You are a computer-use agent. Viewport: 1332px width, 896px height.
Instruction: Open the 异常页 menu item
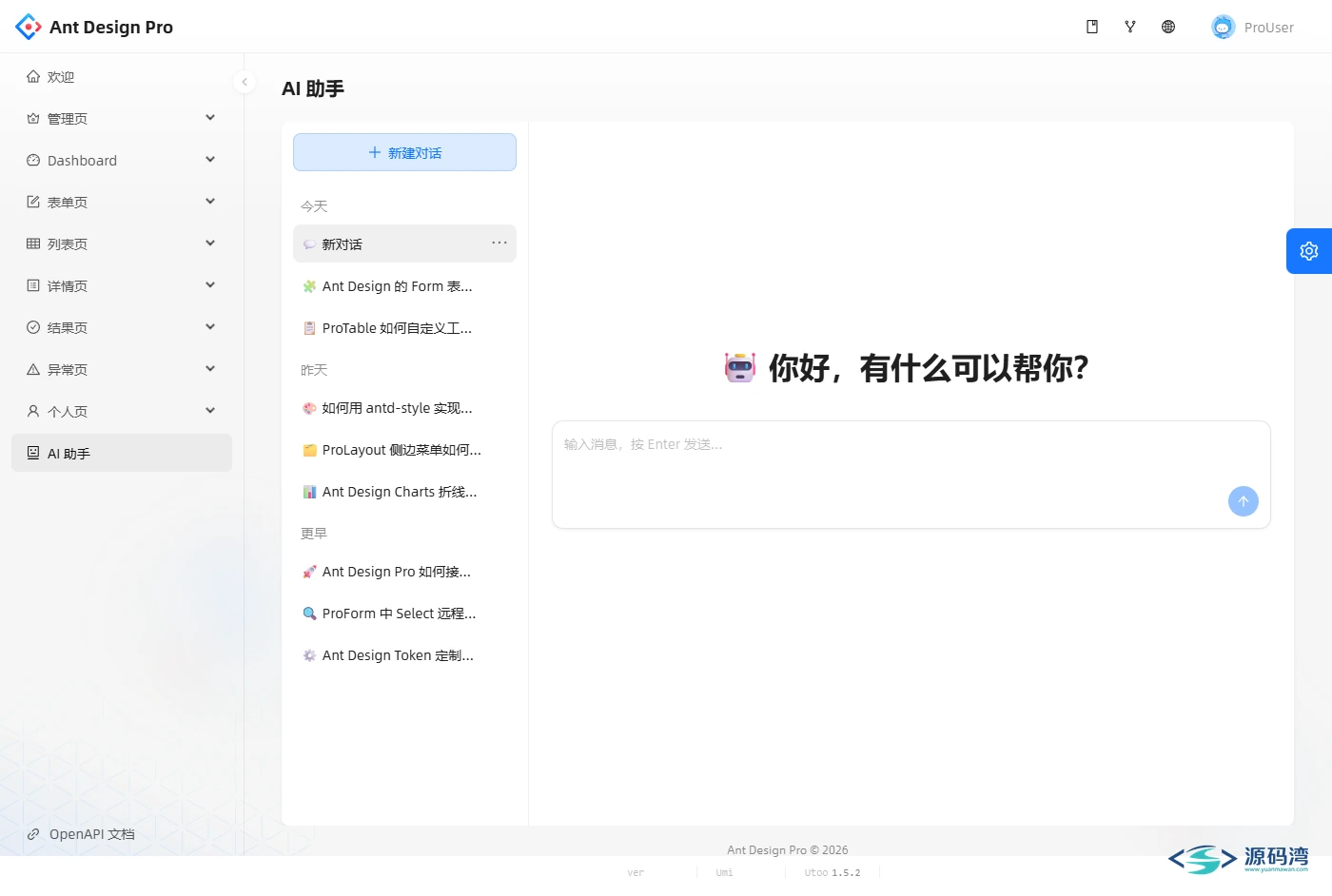click(122, 370)
